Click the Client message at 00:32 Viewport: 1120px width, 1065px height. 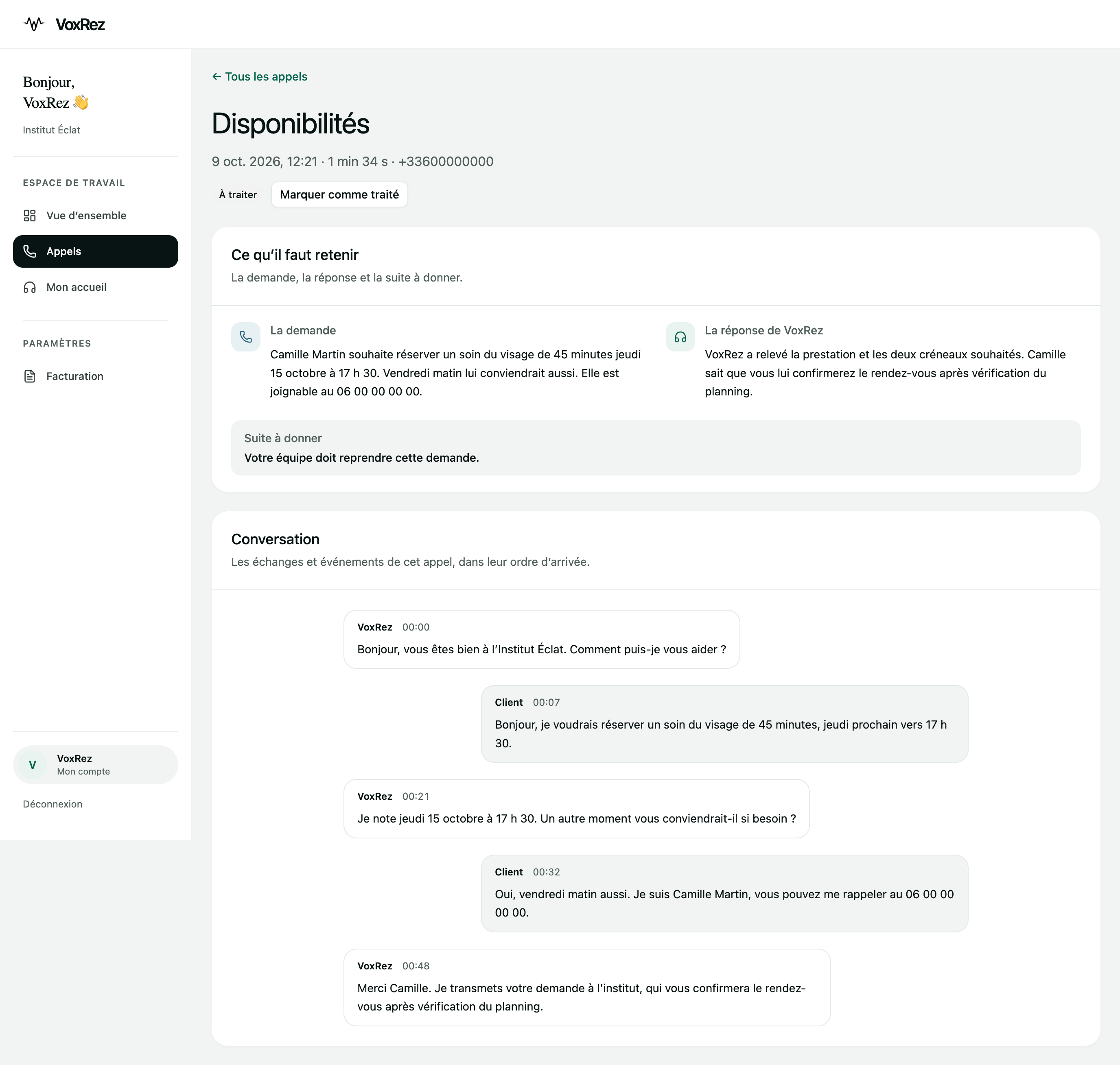[725, 894]
